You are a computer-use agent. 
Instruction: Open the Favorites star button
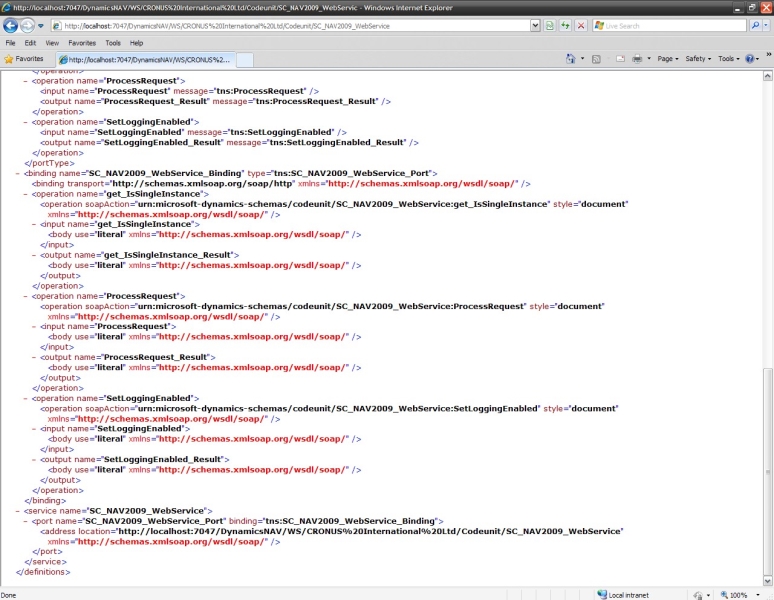coord(24,59)
